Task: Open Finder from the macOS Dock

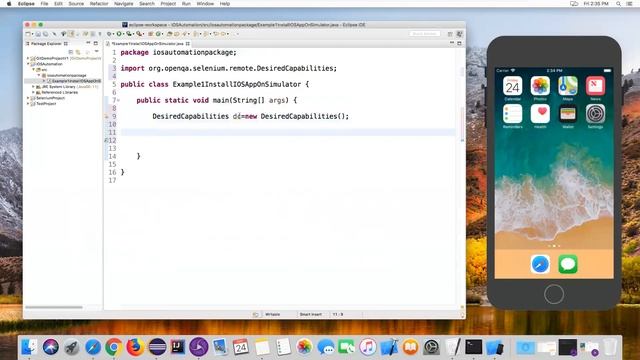Action: pyautogui.click(x=29, y=347)
